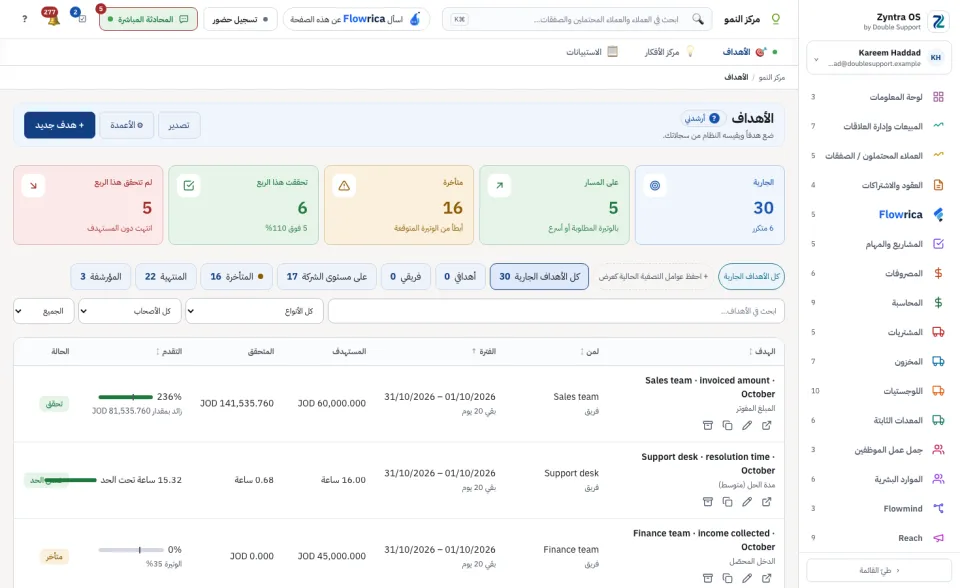Click the saved view كل الأهداف الجارية chip
This screenshot has height=588, width=960.
click(x=751, y=277)
